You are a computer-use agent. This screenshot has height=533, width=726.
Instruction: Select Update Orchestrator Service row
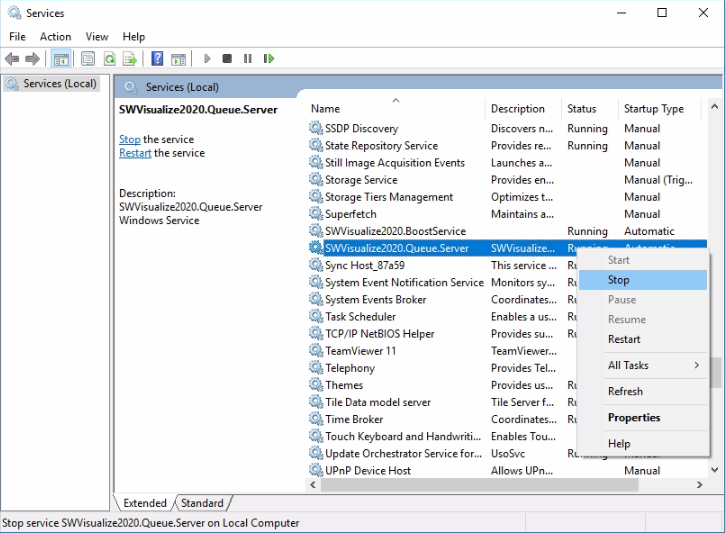coord(442,453)
